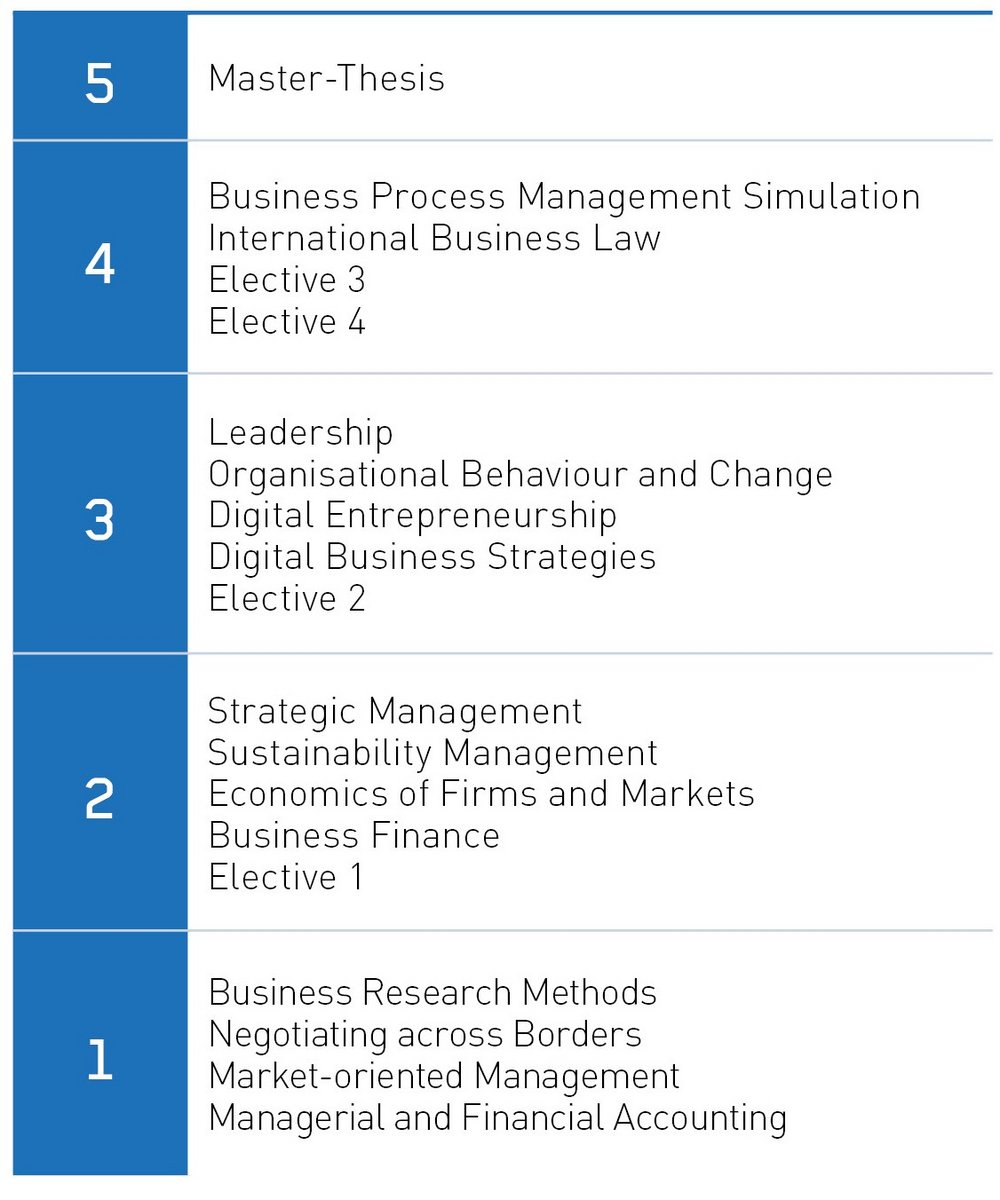Select semester 4 number block
This screenshot has width=1000, height=1200.
click(100, 266)
